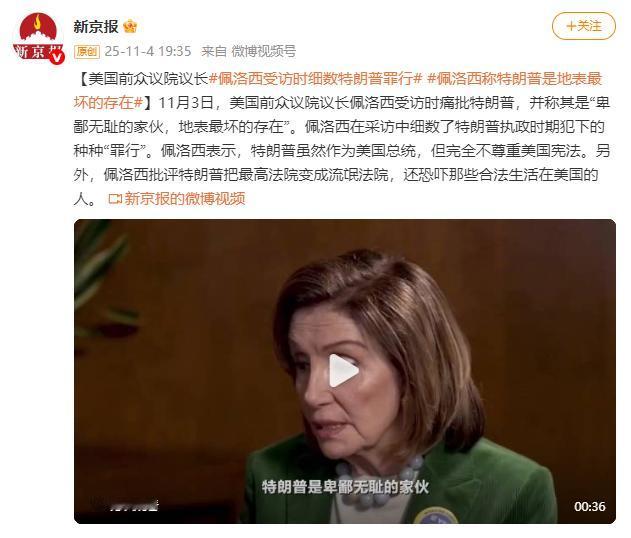
Task: Click the gold crown membership icon
Action: 130,27
